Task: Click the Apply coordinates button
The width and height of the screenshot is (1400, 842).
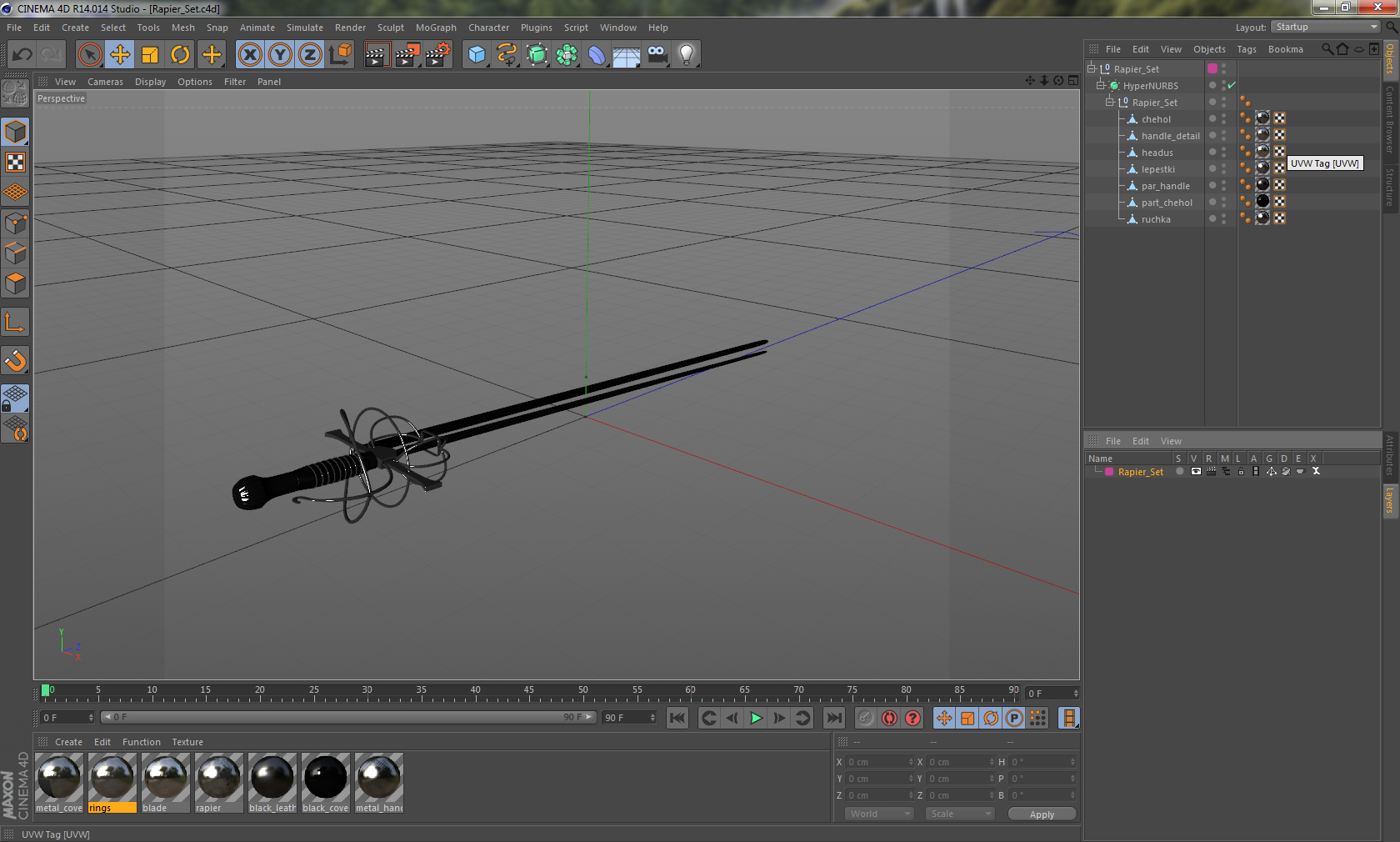Action: click(1041, 814)
